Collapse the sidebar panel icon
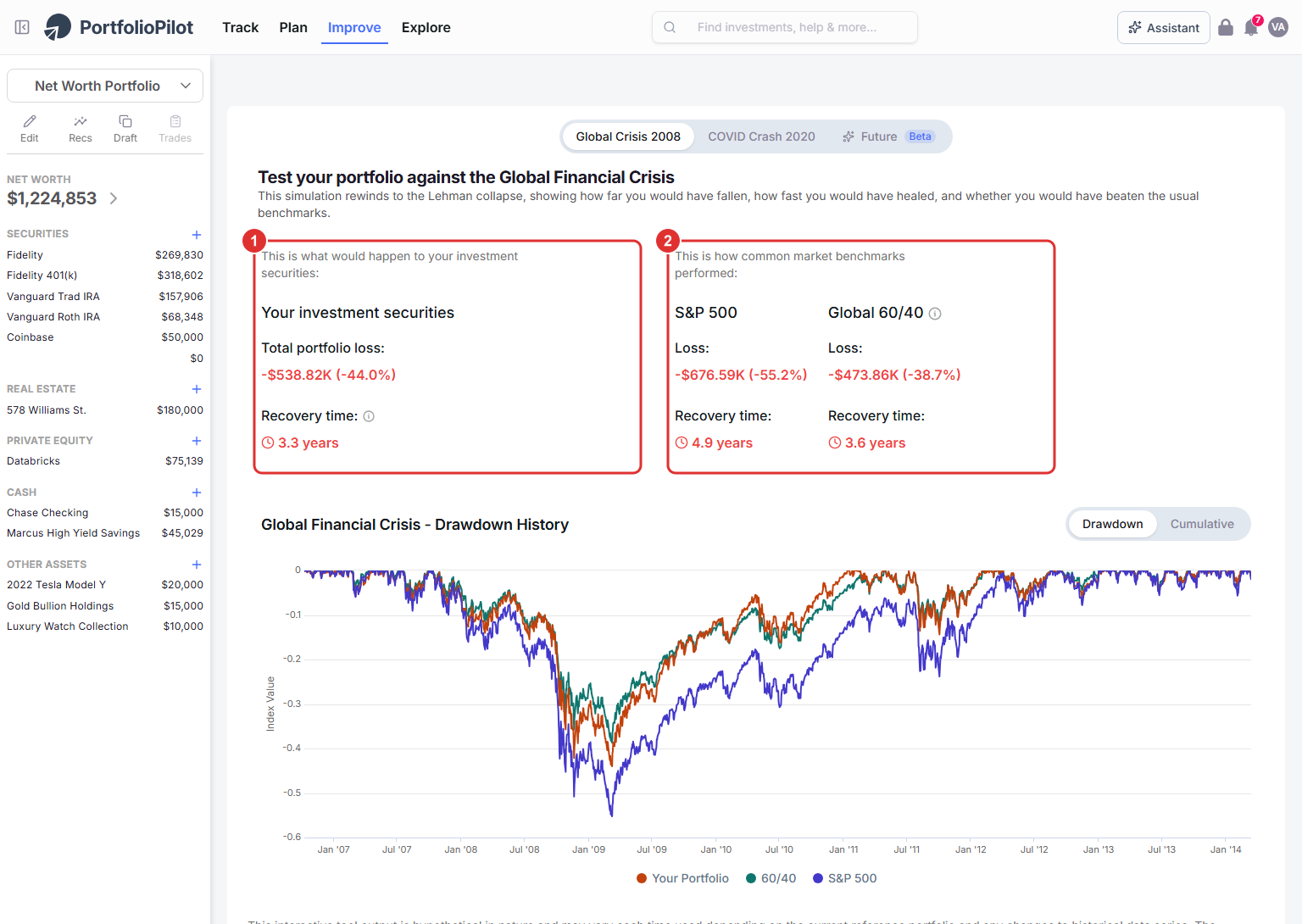 [23, 27]
